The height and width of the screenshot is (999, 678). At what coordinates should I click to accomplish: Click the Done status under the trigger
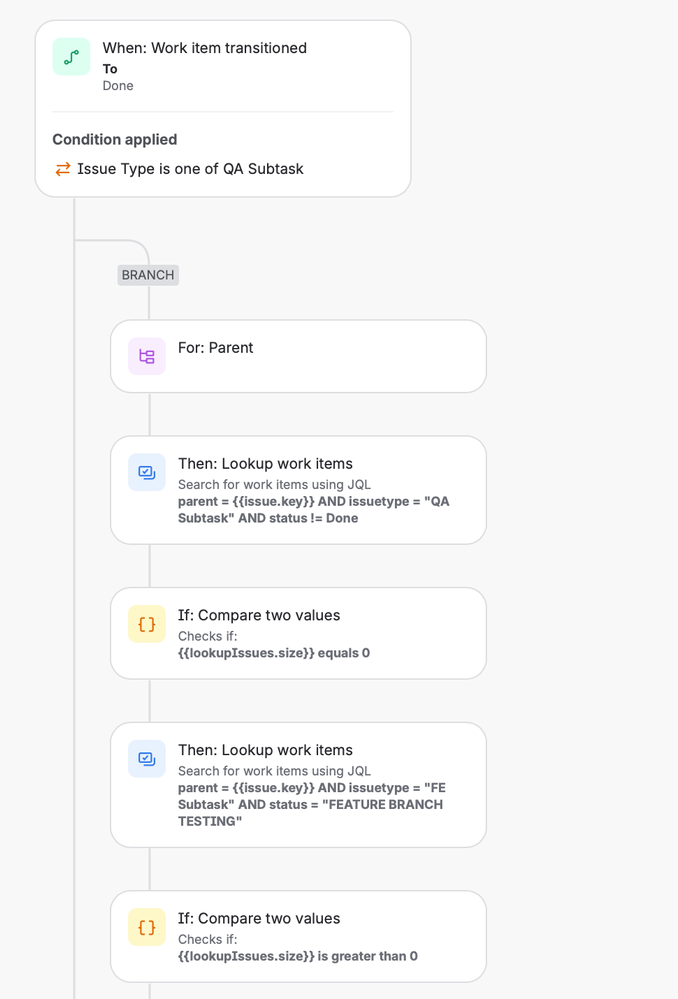[117, 86]
